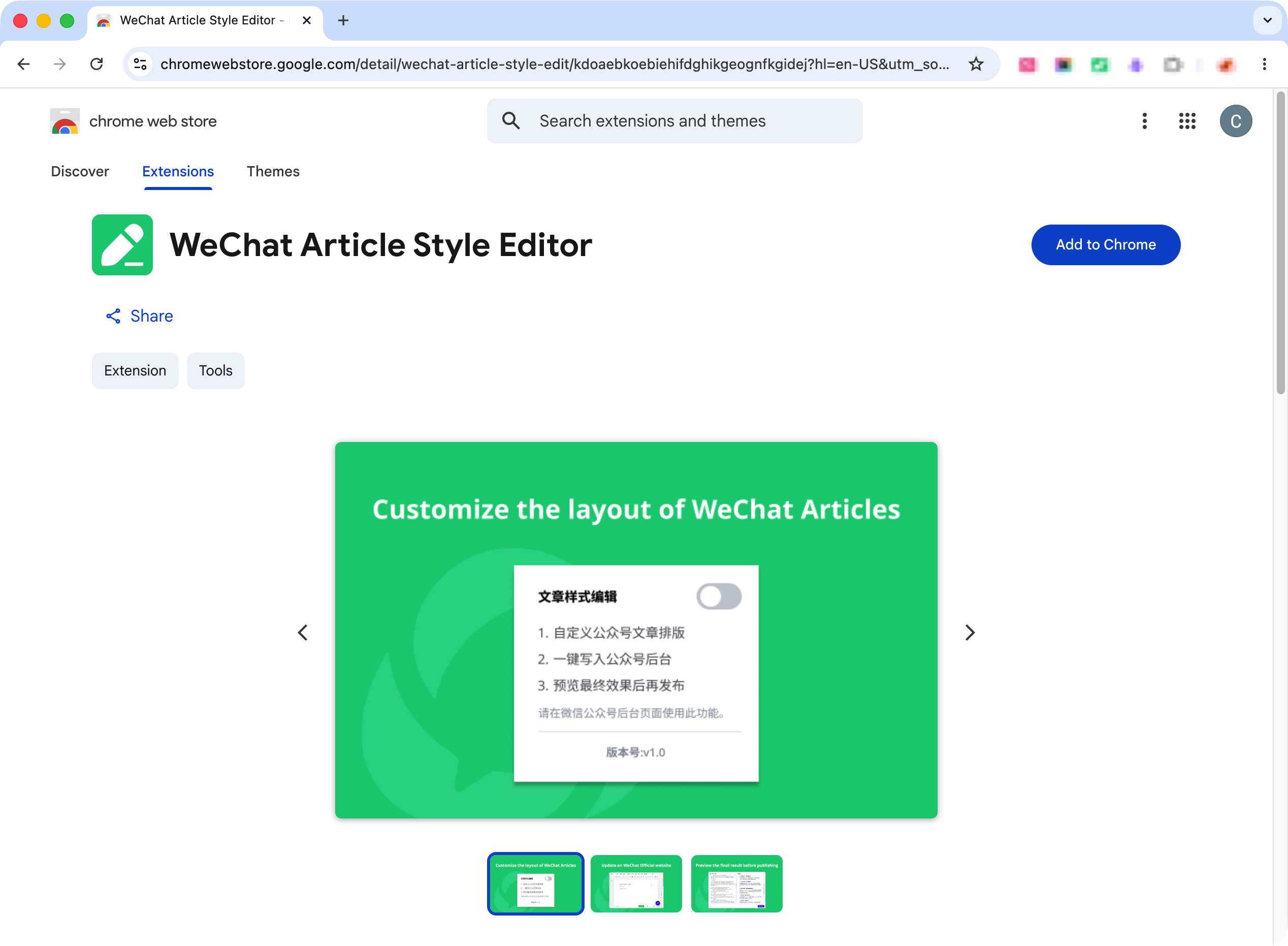Select the first screenshot thumbnail
1288x946 pixels.
(535, 883)
